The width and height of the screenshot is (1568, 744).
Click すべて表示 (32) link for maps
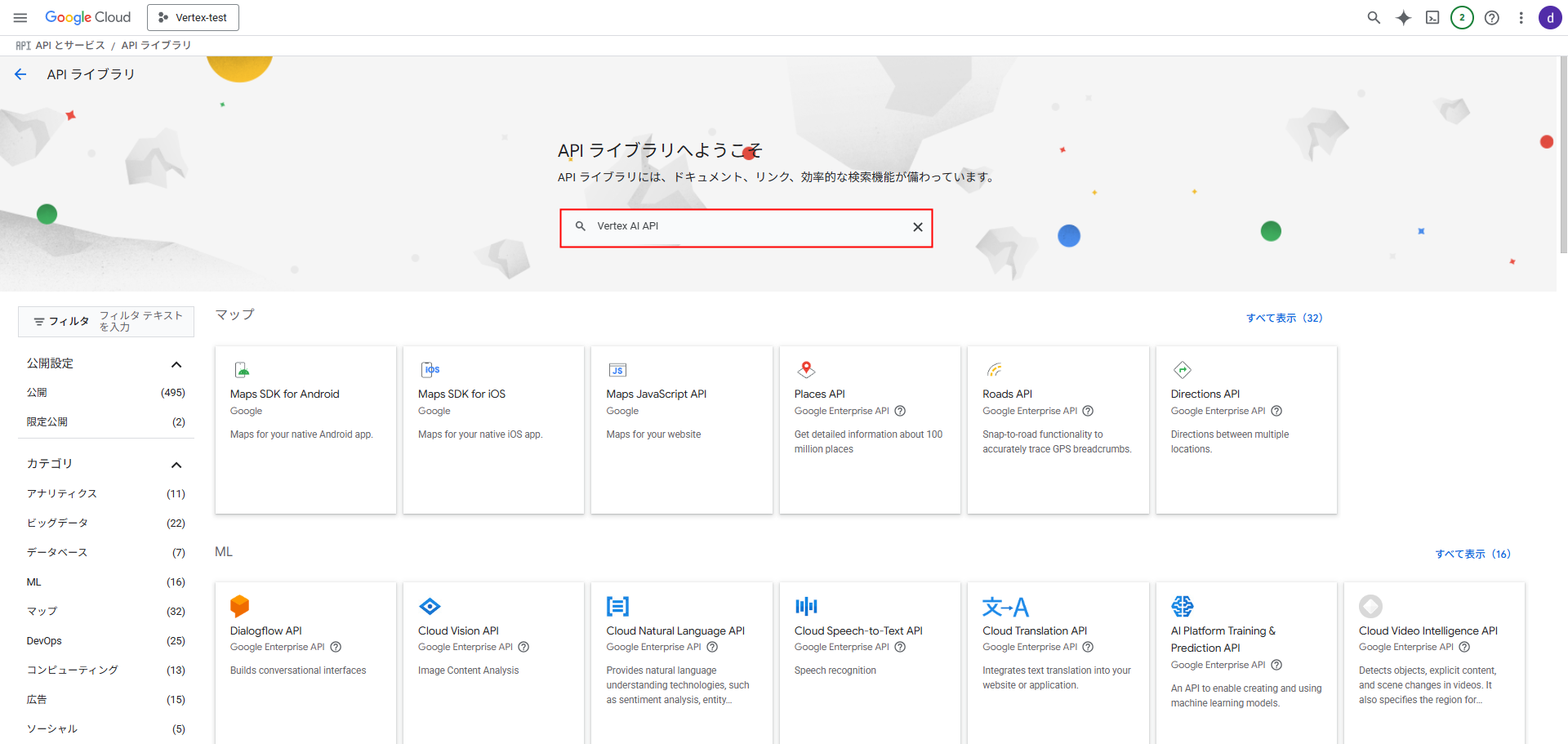click(1284, 318)
